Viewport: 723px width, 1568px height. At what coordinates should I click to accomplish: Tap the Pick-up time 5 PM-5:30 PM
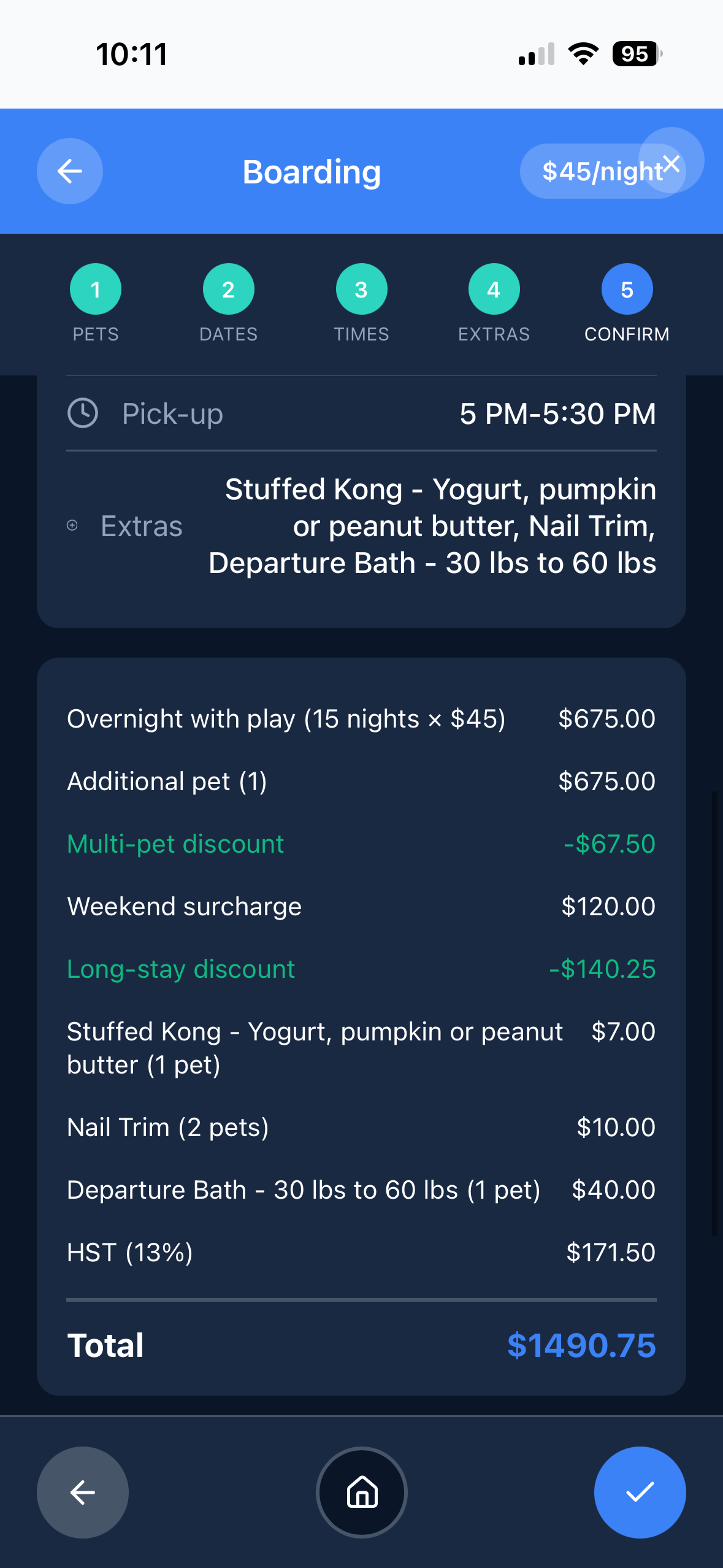coord(557,414)
